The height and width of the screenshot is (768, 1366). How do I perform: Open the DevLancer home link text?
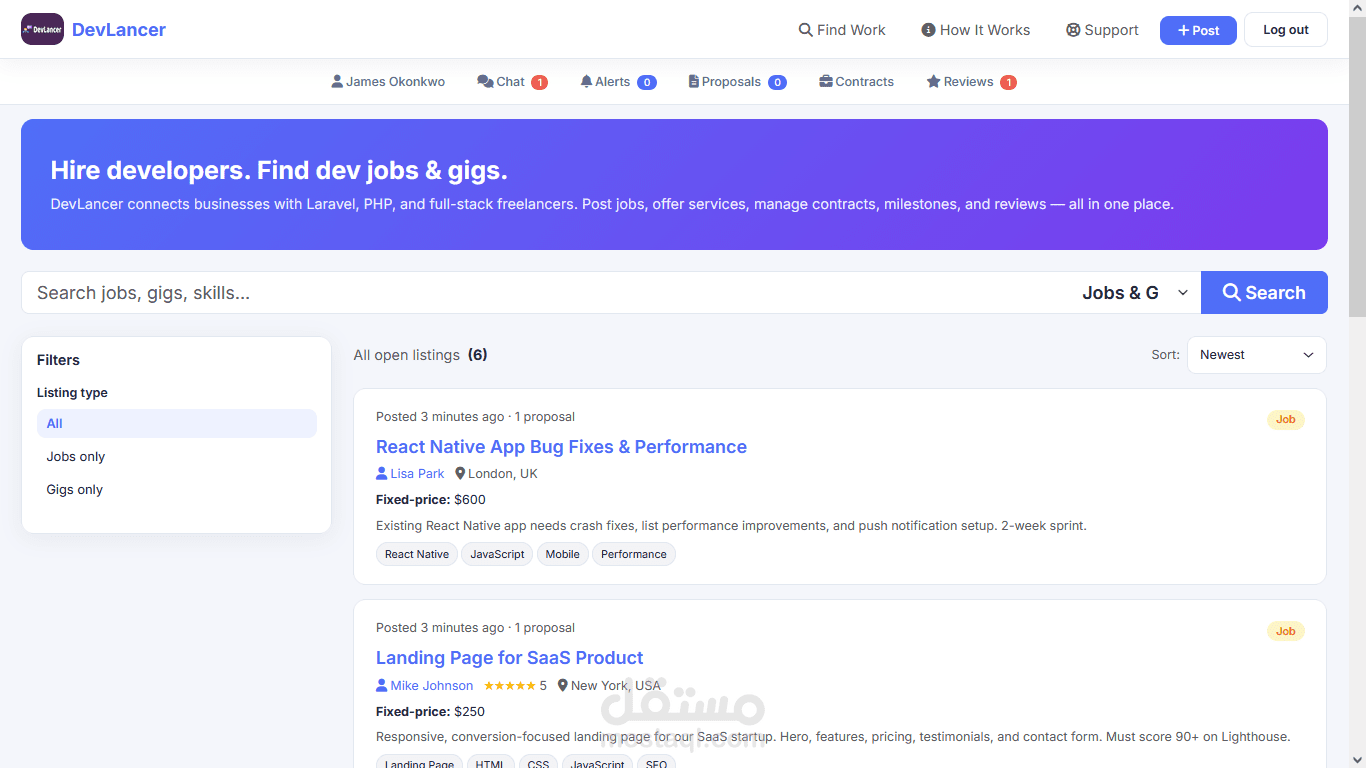pyautogui.click(x=119, y=30)
